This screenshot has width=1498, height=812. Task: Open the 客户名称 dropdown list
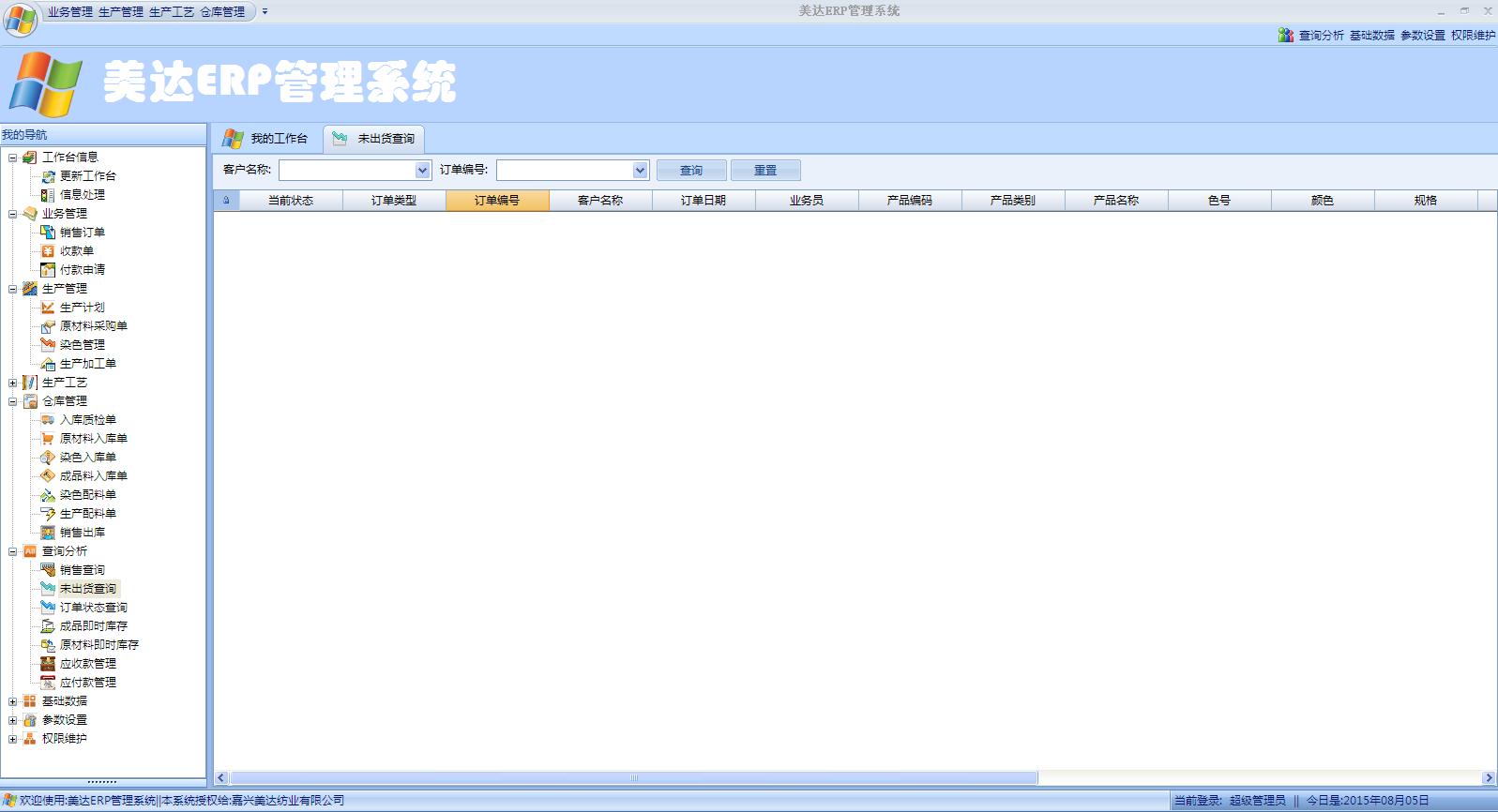[422, 171]
